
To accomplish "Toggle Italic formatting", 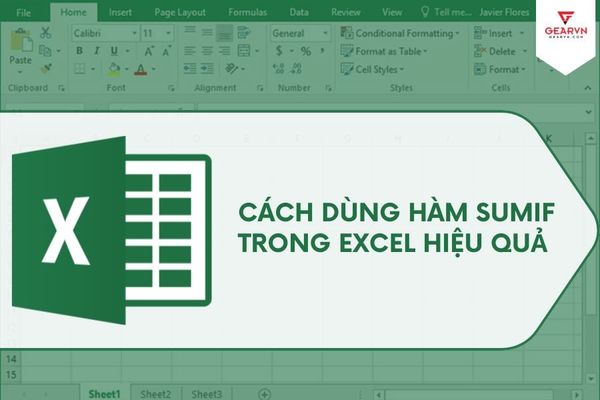I will pyautogui.click(x=96, y=51).
